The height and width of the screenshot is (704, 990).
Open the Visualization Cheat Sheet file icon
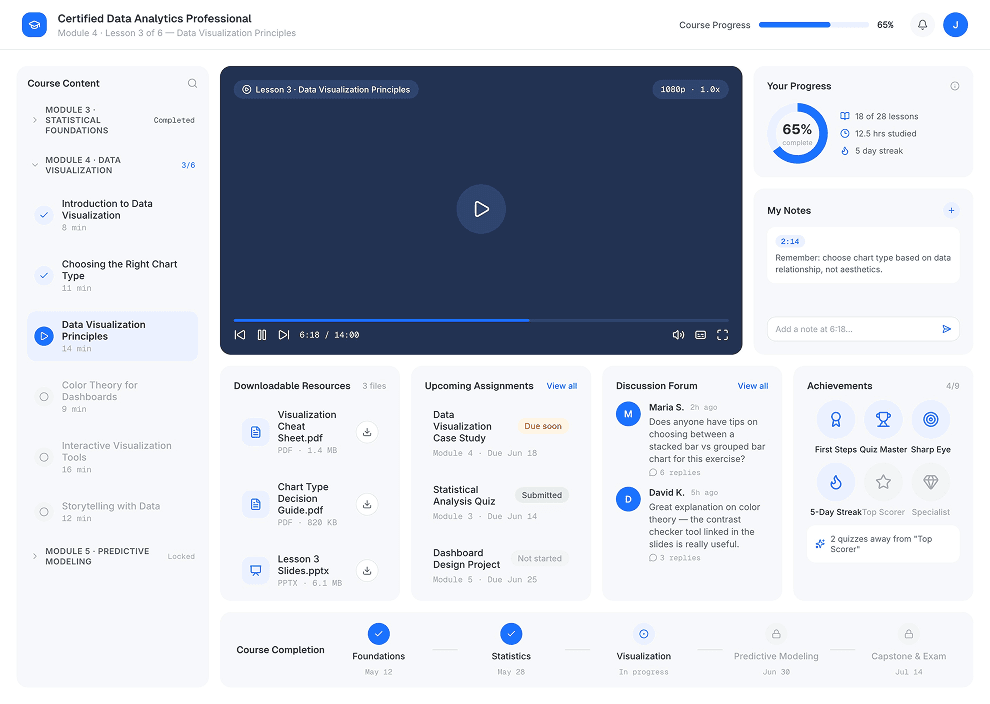click(256, 432)
